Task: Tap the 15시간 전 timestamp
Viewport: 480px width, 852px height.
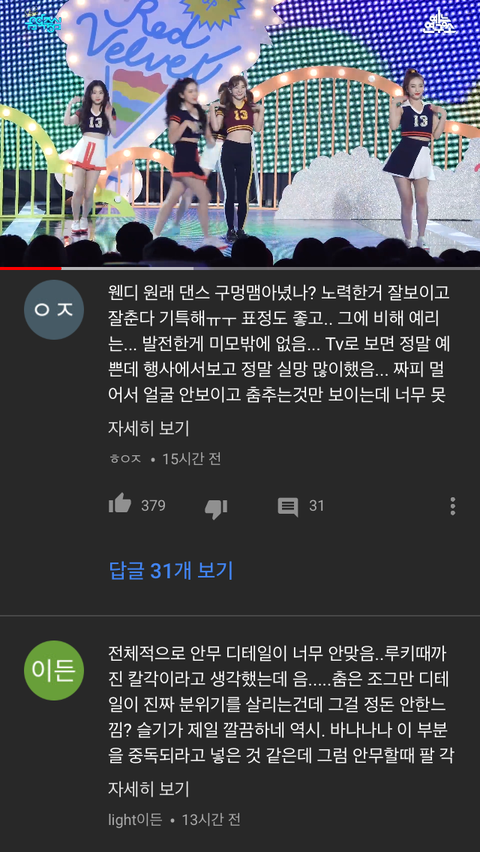Action: coord(192,459)
